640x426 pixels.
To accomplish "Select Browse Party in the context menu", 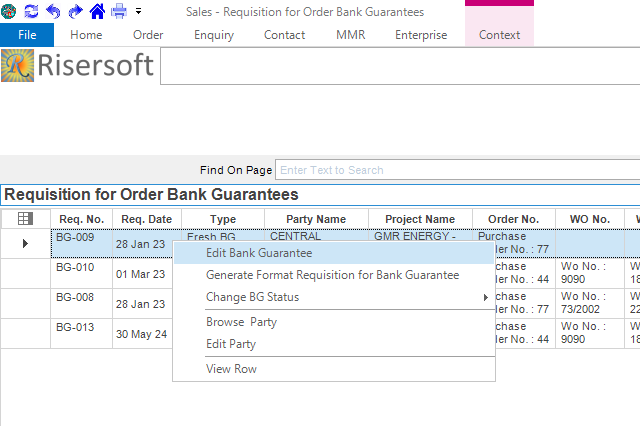I will pyautogui.click(x=241, y=322).
